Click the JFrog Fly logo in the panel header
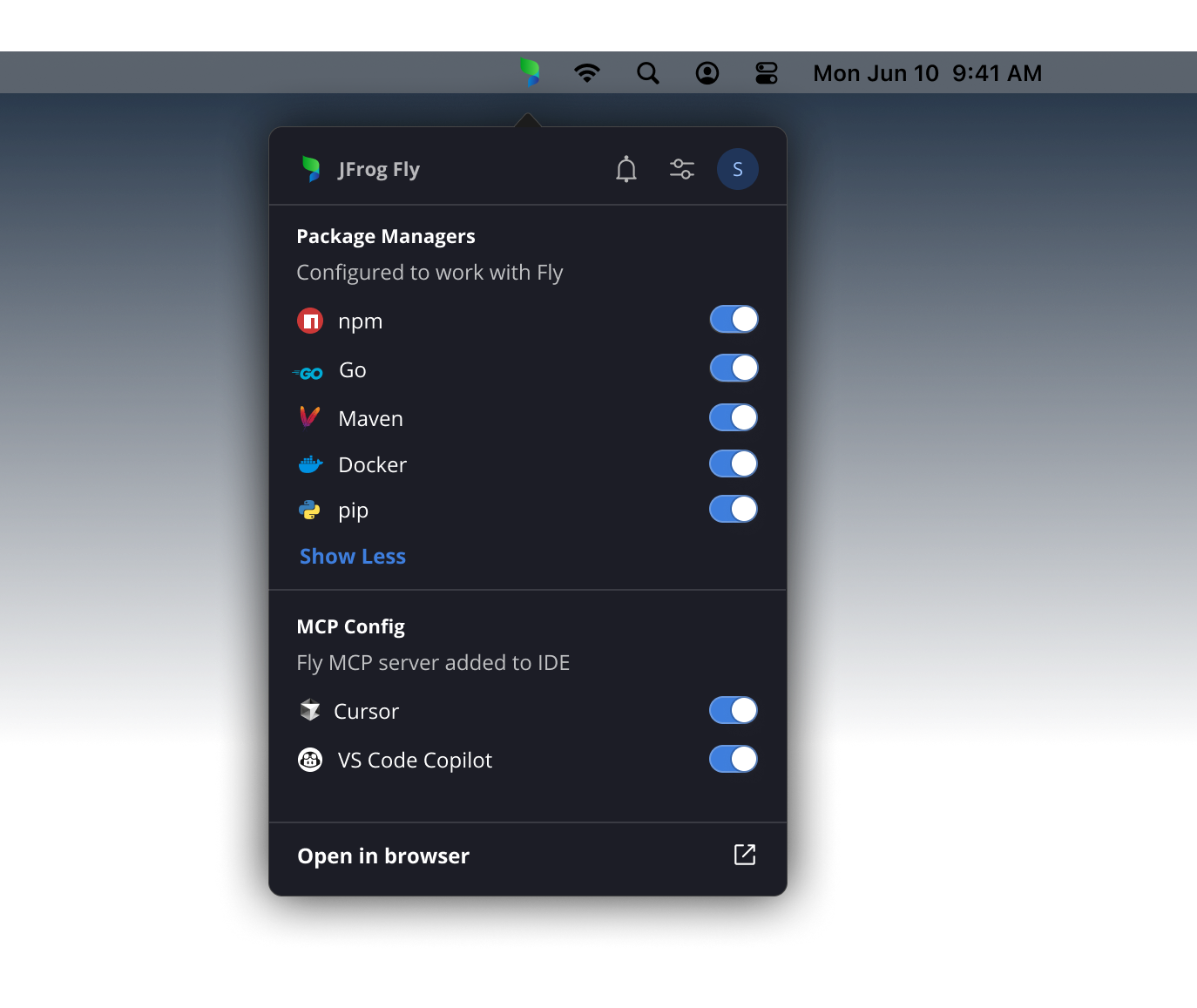Image resolution: width=1197 pixels, height=1008 pixels. click(x=311, y=169)
